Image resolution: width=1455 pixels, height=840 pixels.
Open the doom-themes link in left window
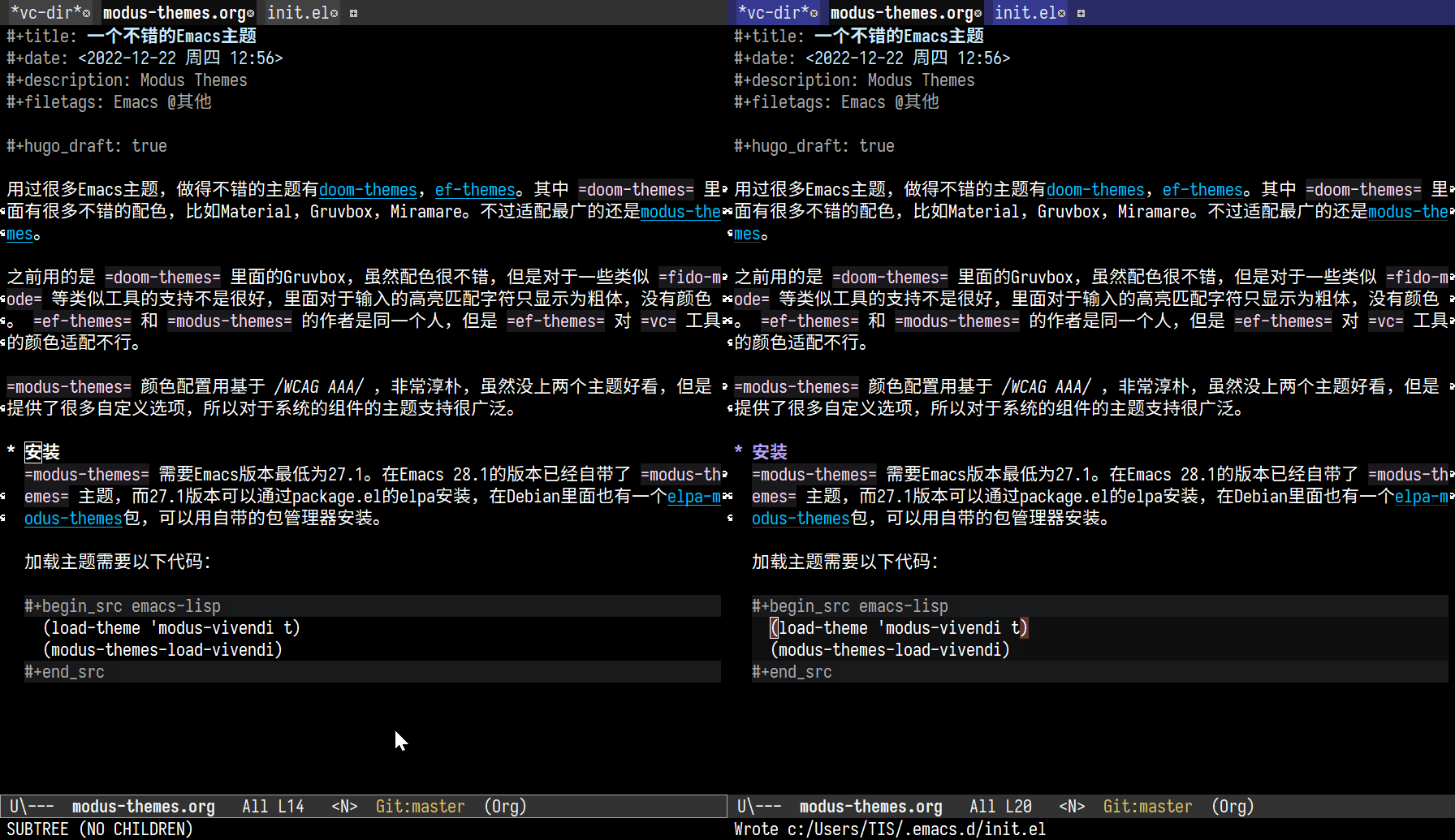(368, 190)
